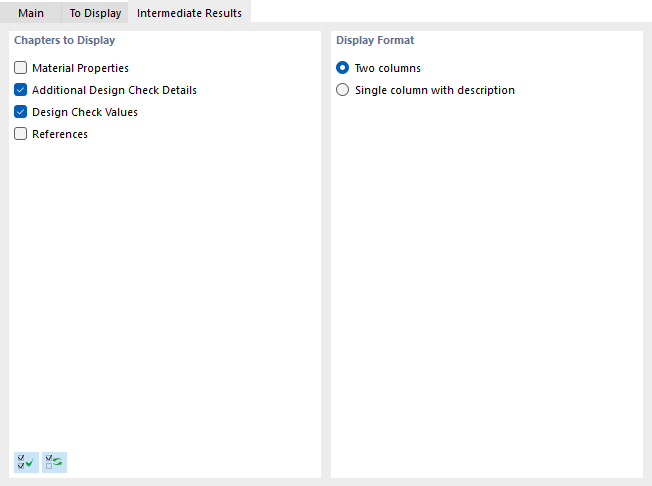Click the Material Properties label text
652x486 pixels.
point(80,68)
